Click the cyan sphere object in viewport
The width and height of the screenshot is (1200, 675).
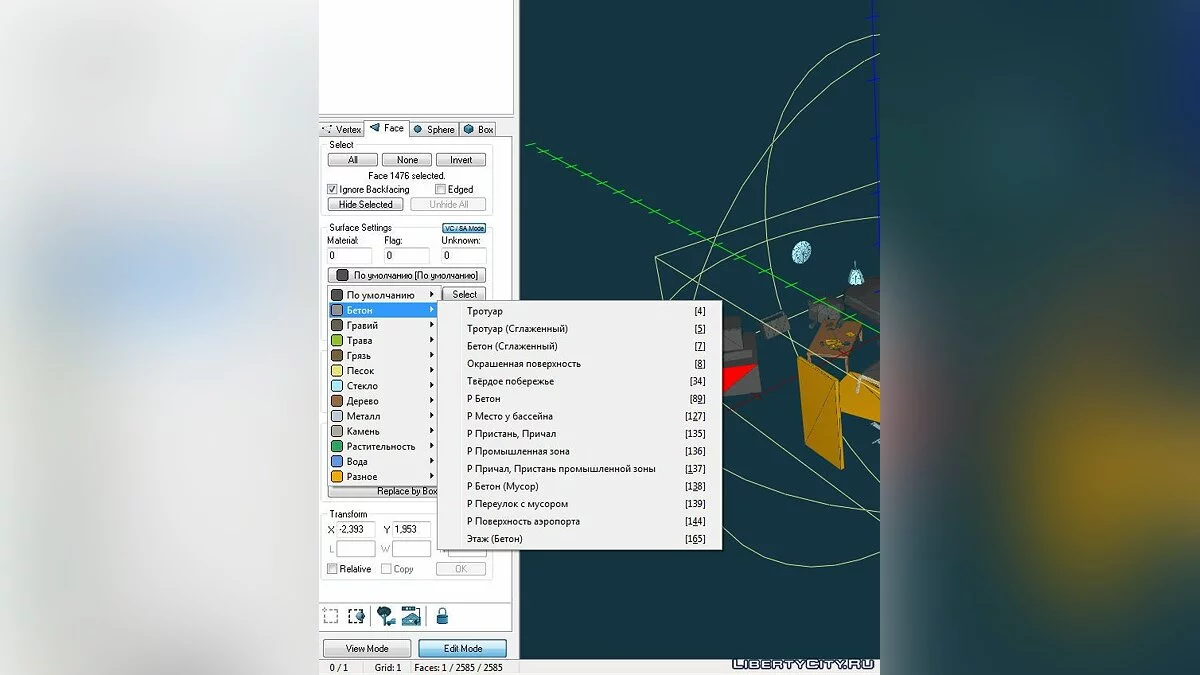(x=802, y=252)
